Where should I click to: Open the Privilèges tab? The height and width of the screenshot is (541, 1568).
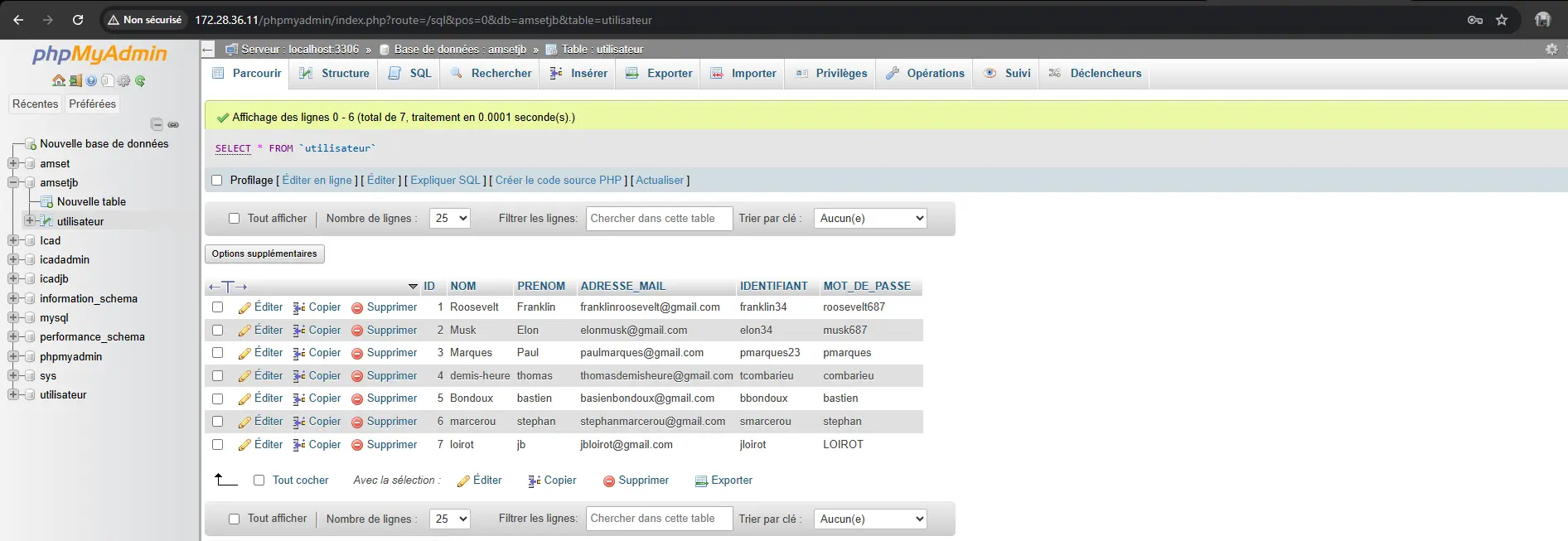click(x=831, y=74)
